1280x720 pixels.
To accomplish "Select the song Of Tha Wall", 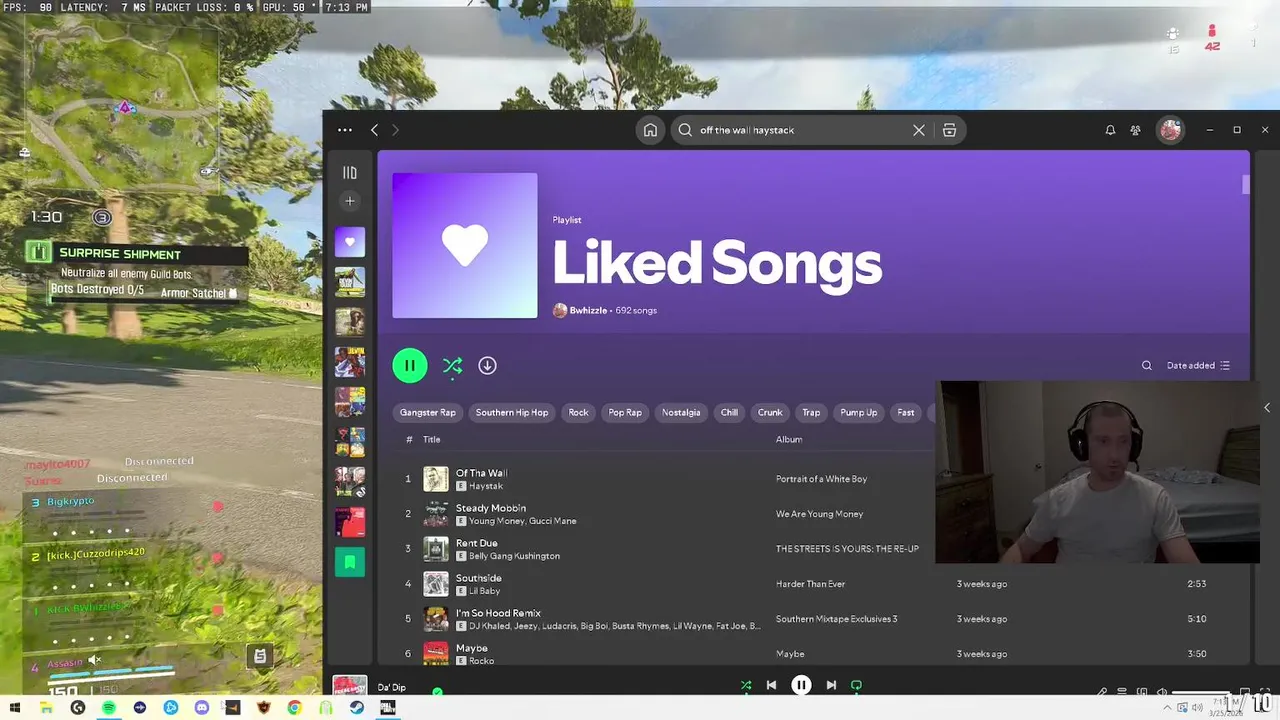I will pos(481,473).
